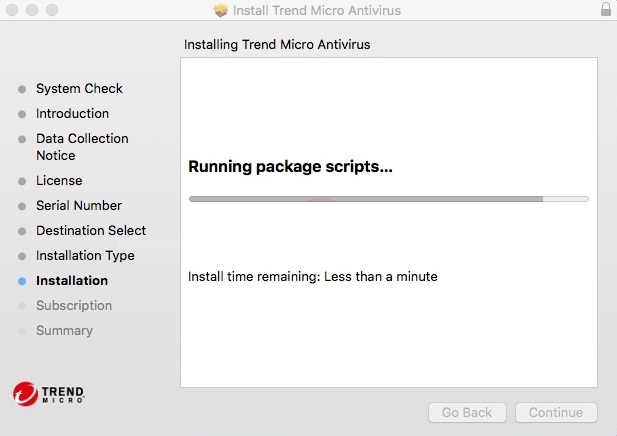Click the zoom window button
The image size is (617, 436).
pos(52,9)
